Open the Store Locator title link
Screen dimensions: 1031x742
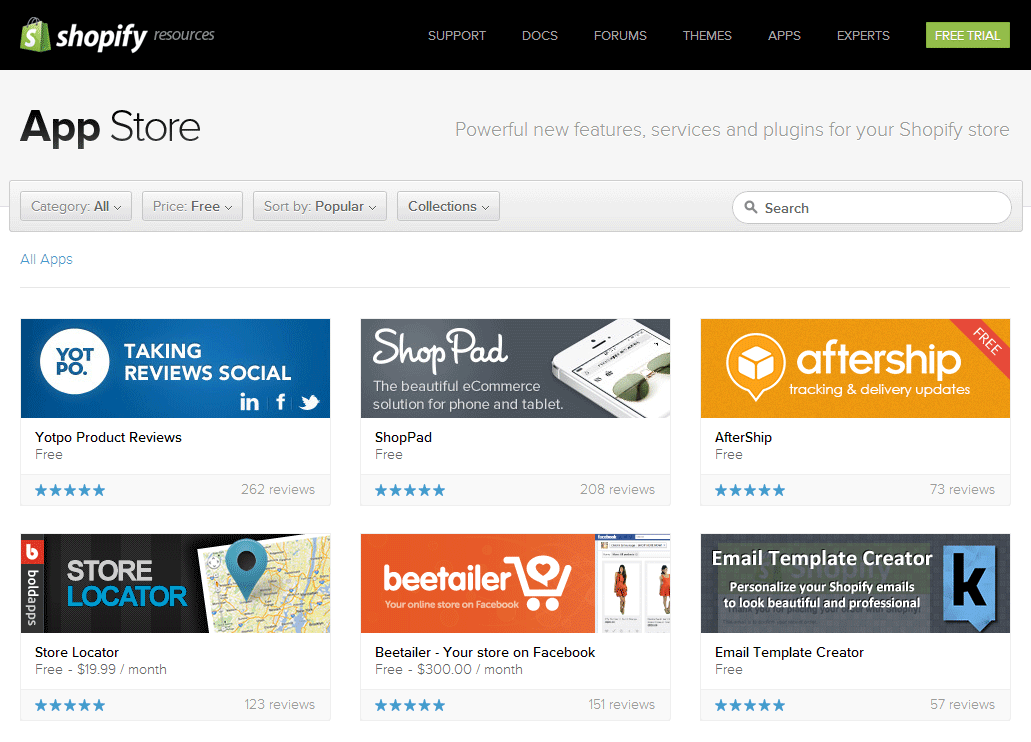77,653
